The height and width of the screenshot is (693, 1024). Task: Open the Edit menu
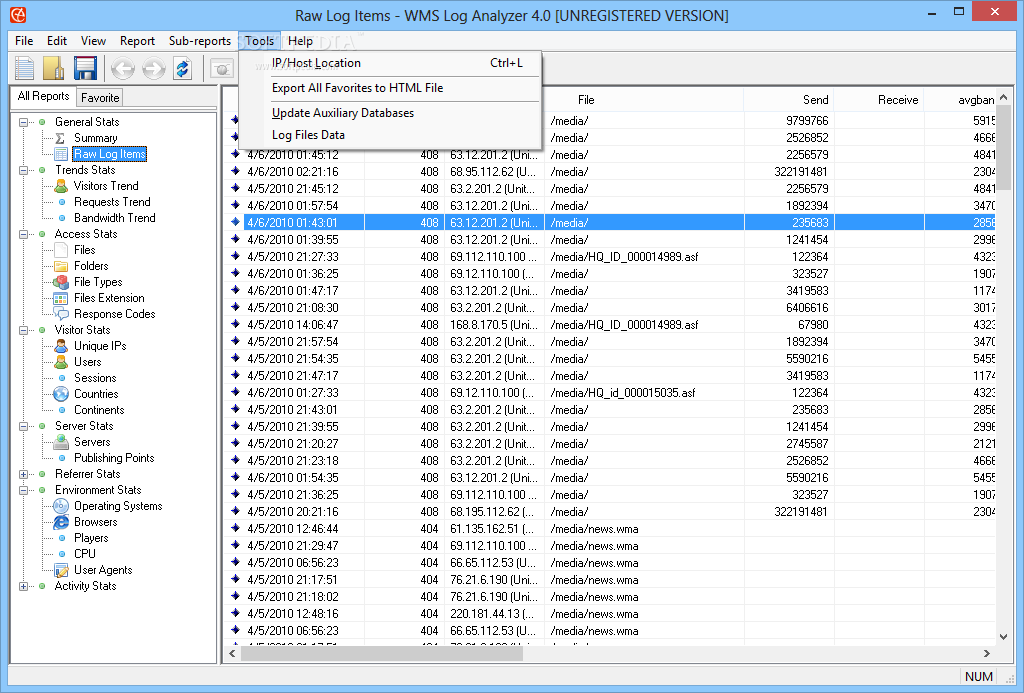(x=57, y=40)
